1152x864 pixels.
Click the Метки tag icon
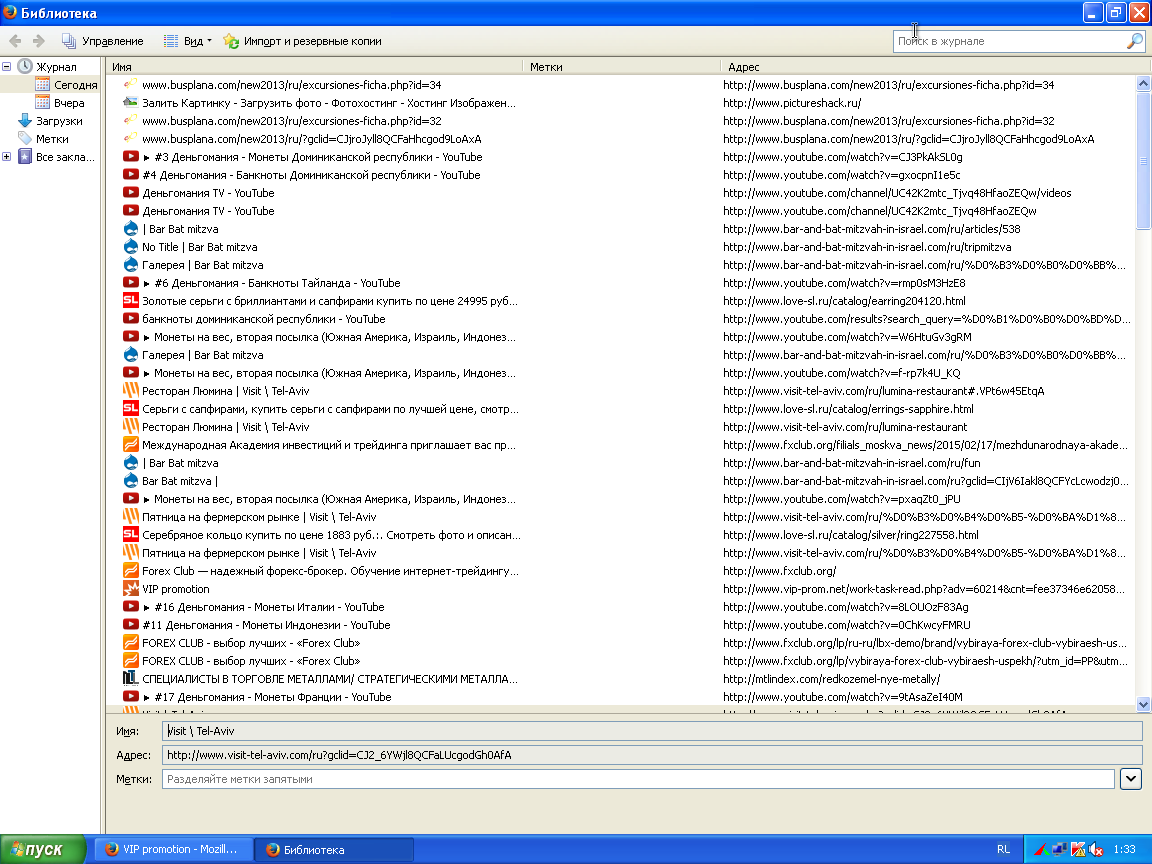click(x=25, y=138)
